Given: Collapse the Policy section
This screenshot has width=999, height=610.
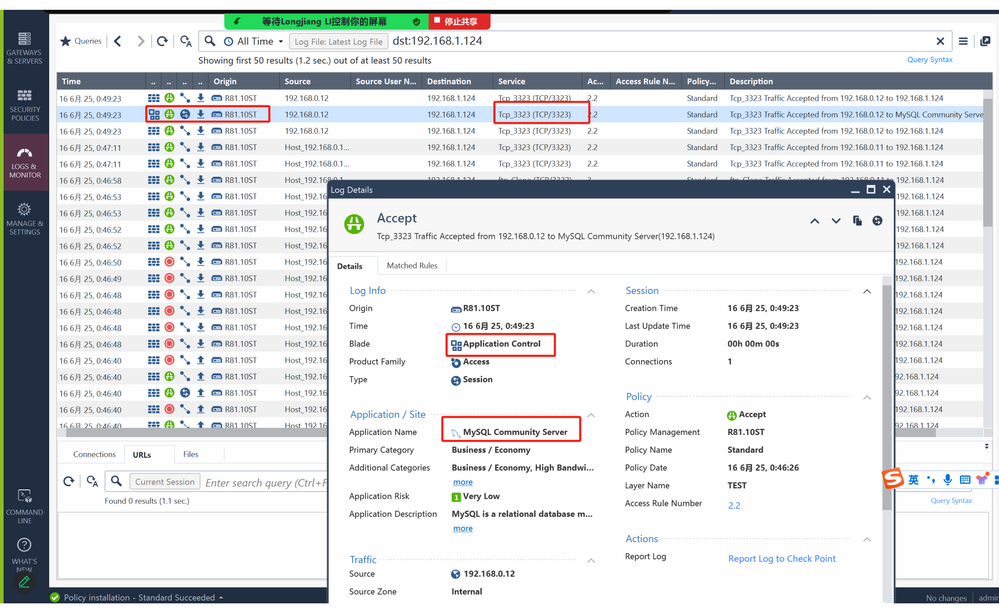Looking at the screenshot, I should point(867,397).
